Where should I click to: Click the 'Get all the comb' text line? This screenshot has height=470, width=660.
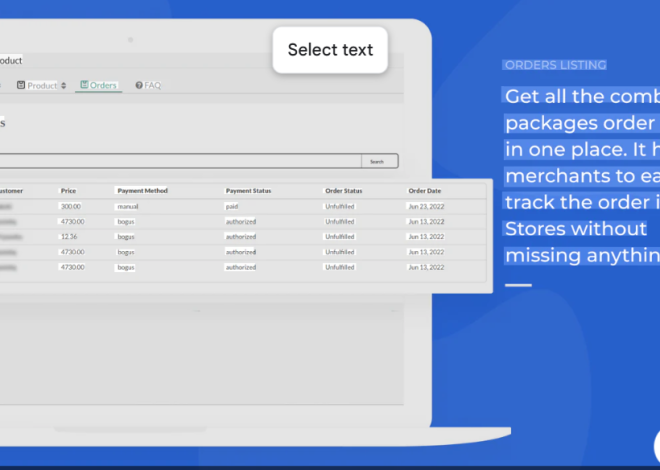point(582,96)
